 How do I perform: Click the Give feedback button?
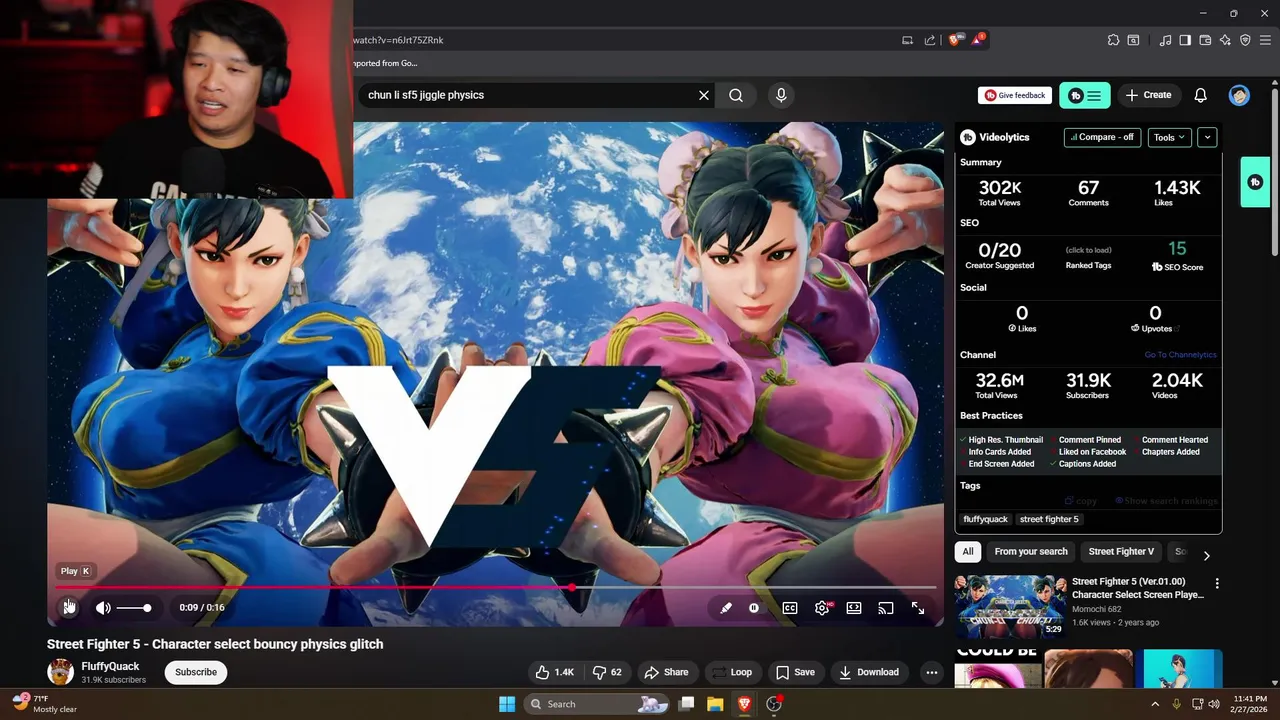(x=1015, y=95)
